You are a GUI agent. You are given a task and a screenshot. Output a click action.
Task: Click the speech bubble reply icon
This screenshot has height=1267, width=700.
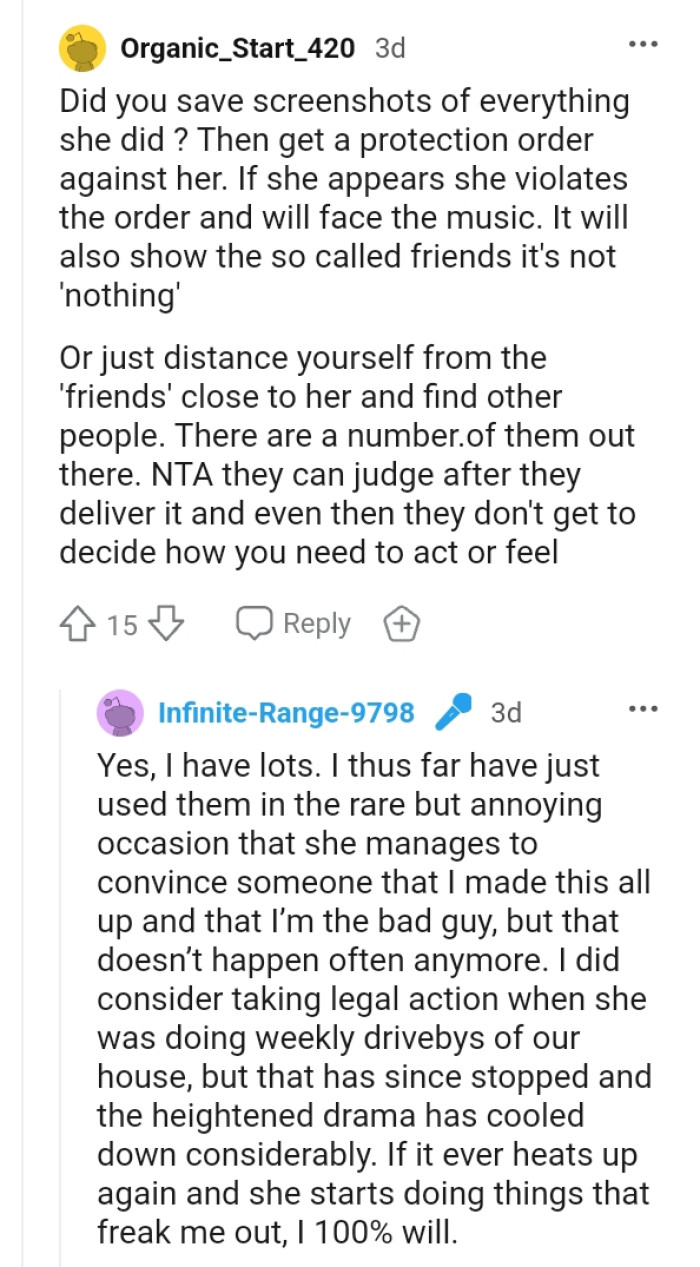click(256, 624)
